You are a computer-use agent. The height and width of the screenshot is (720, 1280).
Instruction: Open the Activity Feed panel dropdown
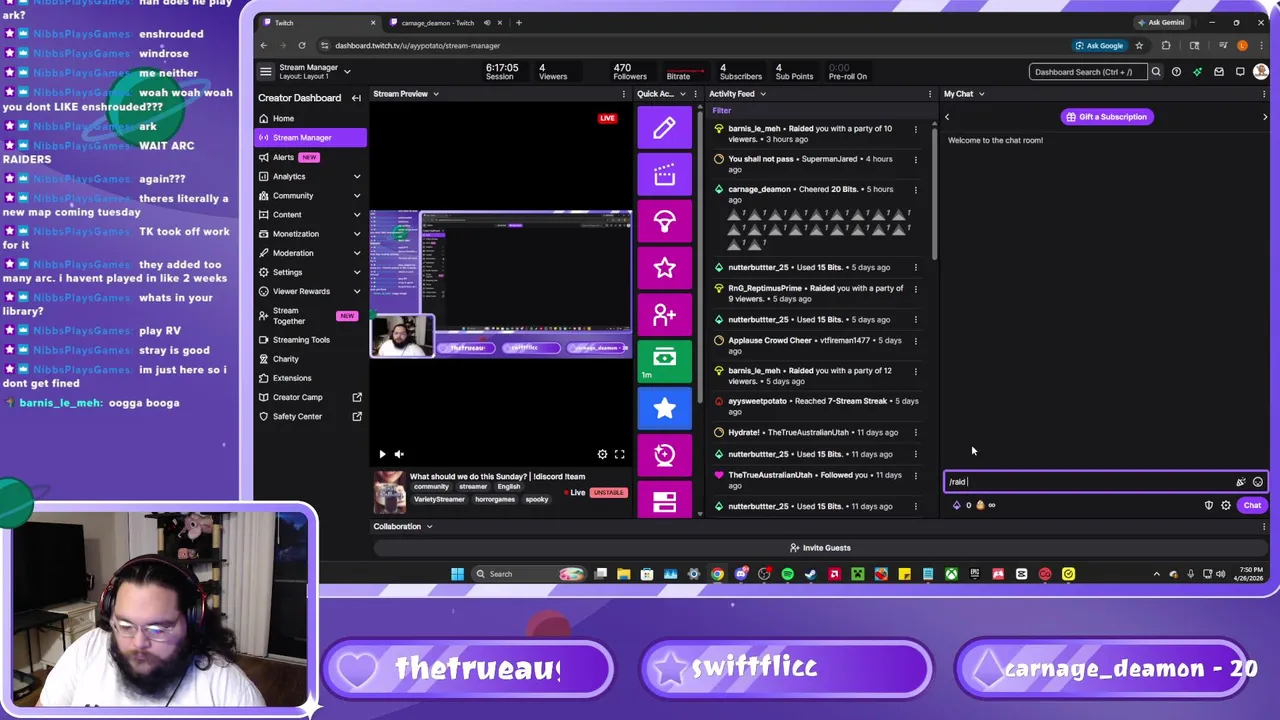pyautogui.click(x=762, y=94)
